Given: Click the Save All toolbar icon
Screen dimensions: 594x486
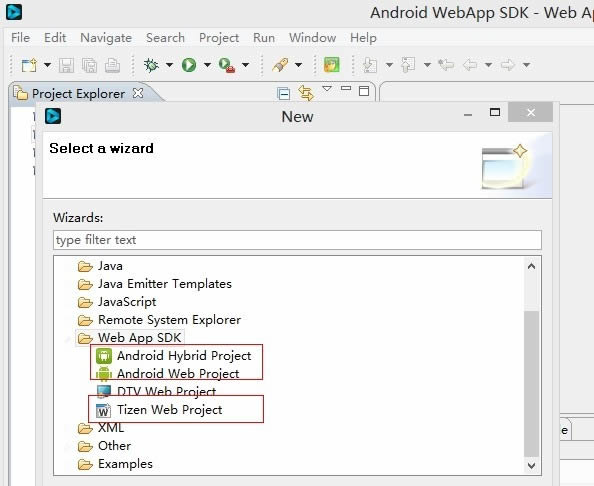Looking at the screenshot, I should pos(89,65).
